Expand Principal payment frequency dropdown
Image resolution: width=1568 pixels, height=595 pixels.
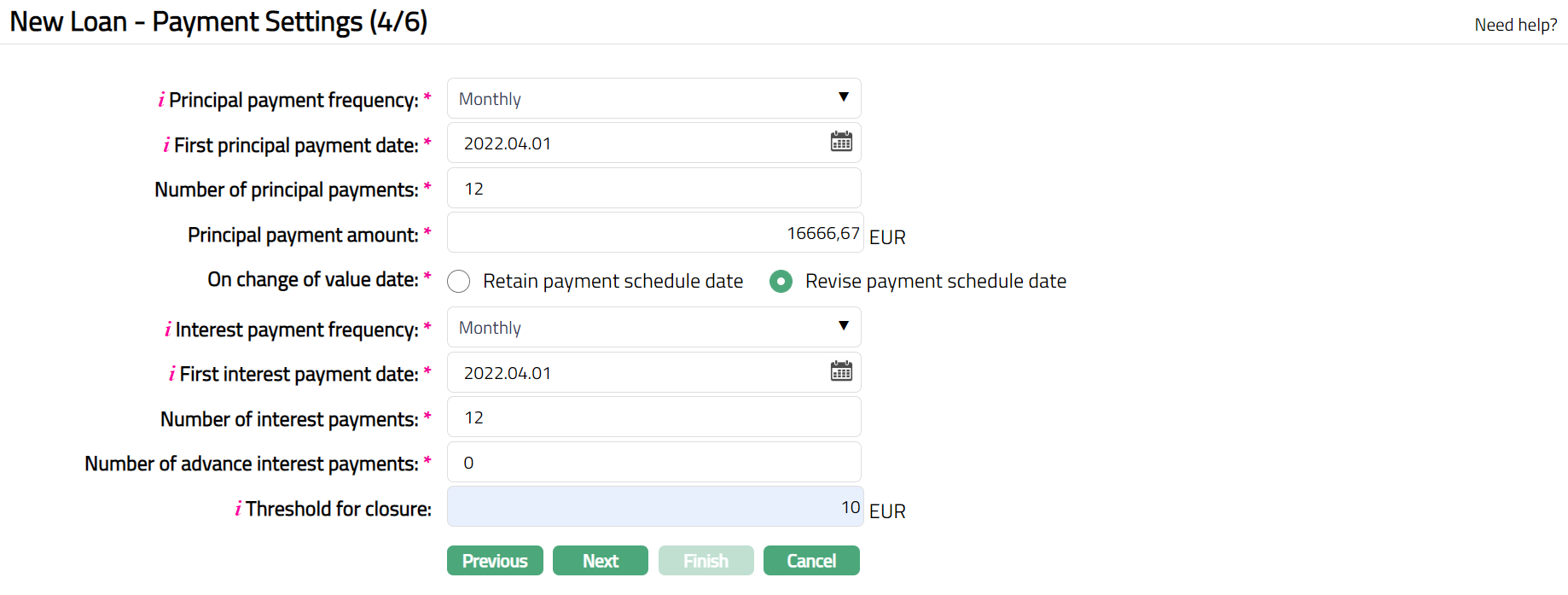point(653,98)
